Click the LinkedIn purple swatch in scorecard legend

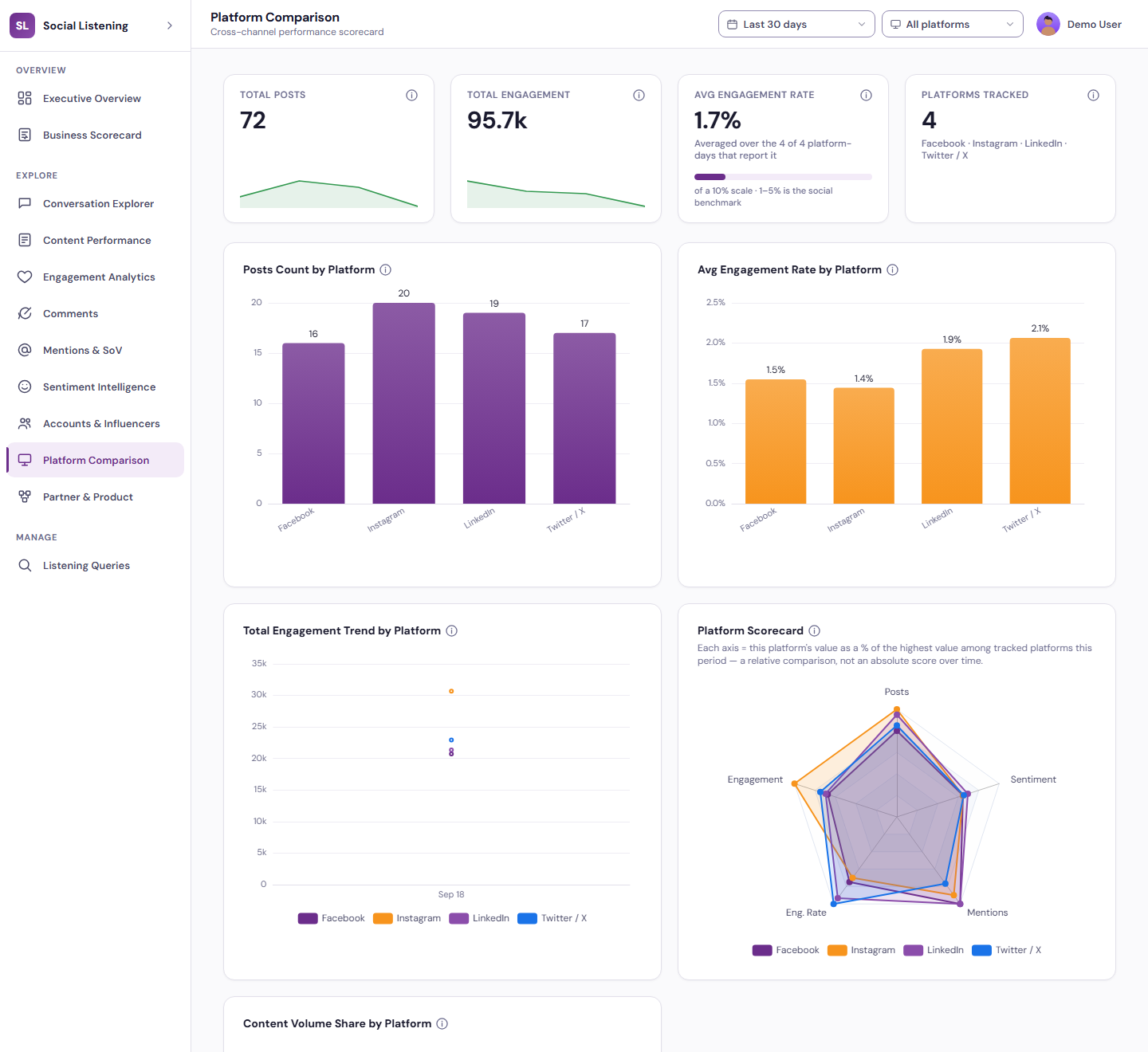tap(913, 950)
